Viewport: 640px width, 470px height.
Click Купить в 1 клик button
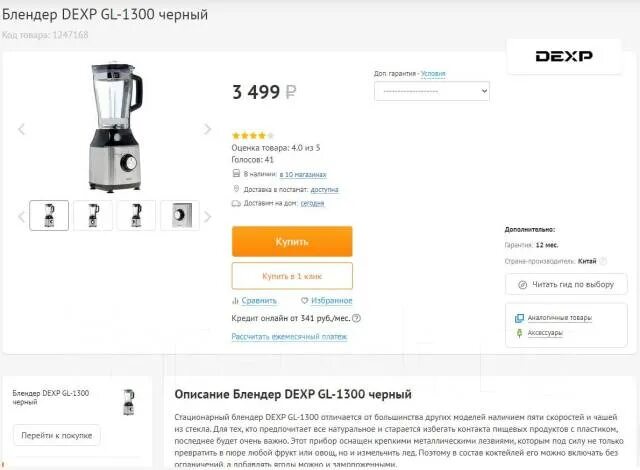[x=292, y=276]
